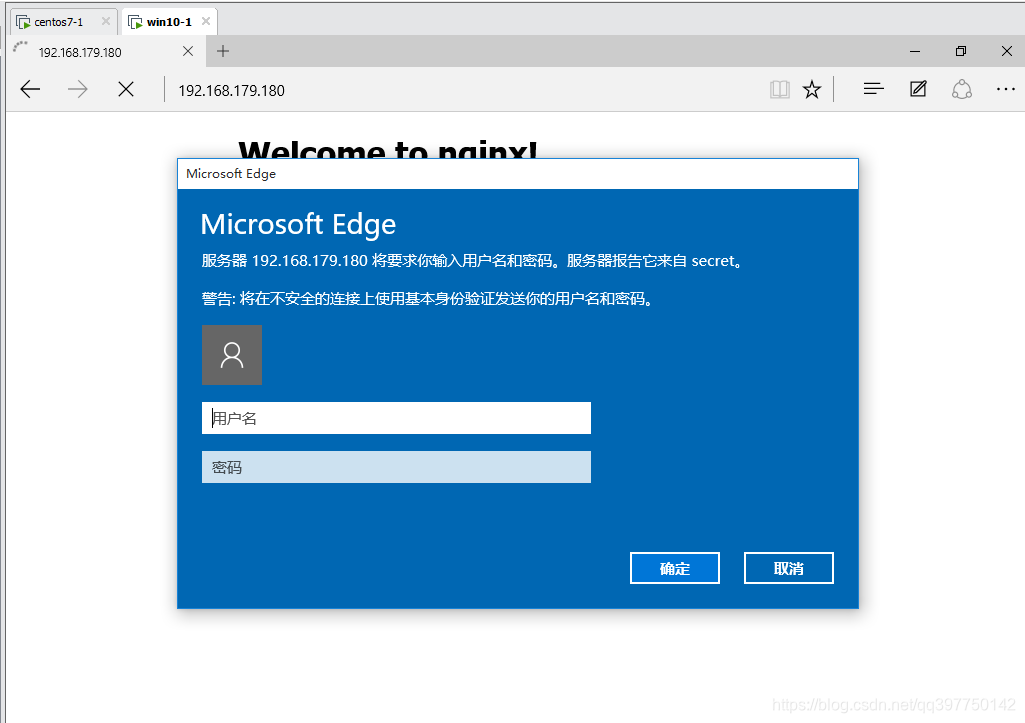This screenshot has width=1025, height=723.
Task: Close the centos7-1 VM tab
Action: (x=106, y=22)
